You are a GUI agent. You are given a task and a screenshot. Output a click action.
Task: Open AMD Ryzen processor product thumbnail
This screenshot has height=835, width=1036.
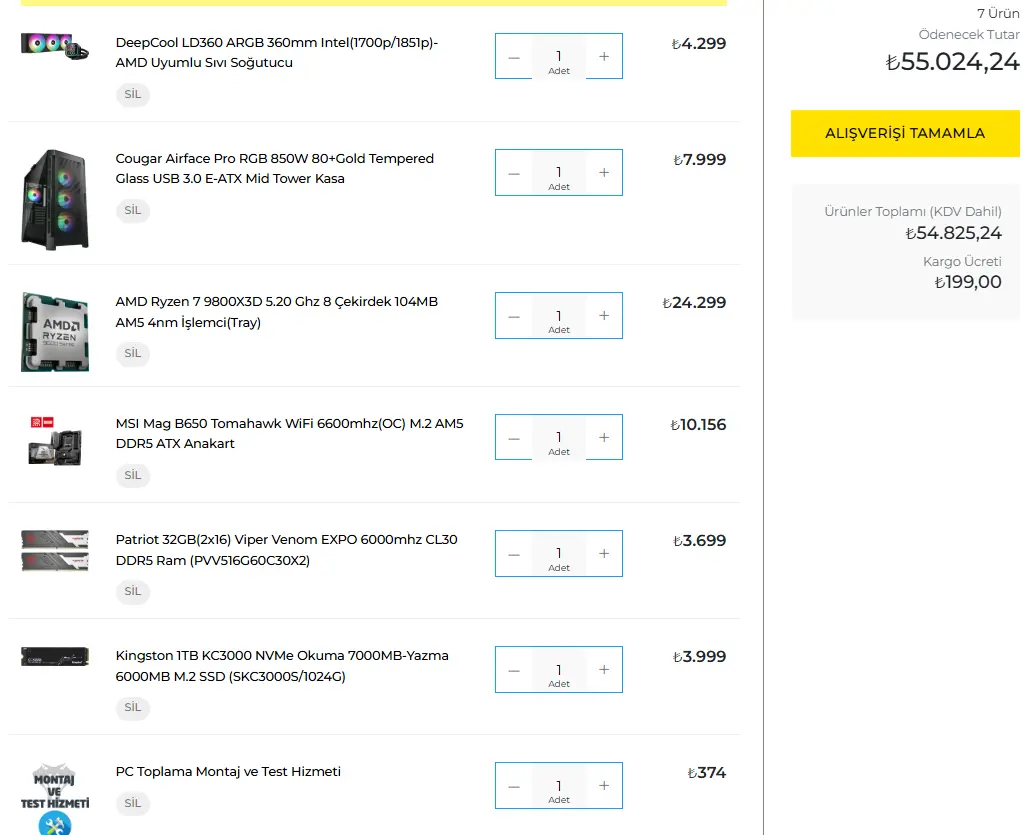(55, 332)
